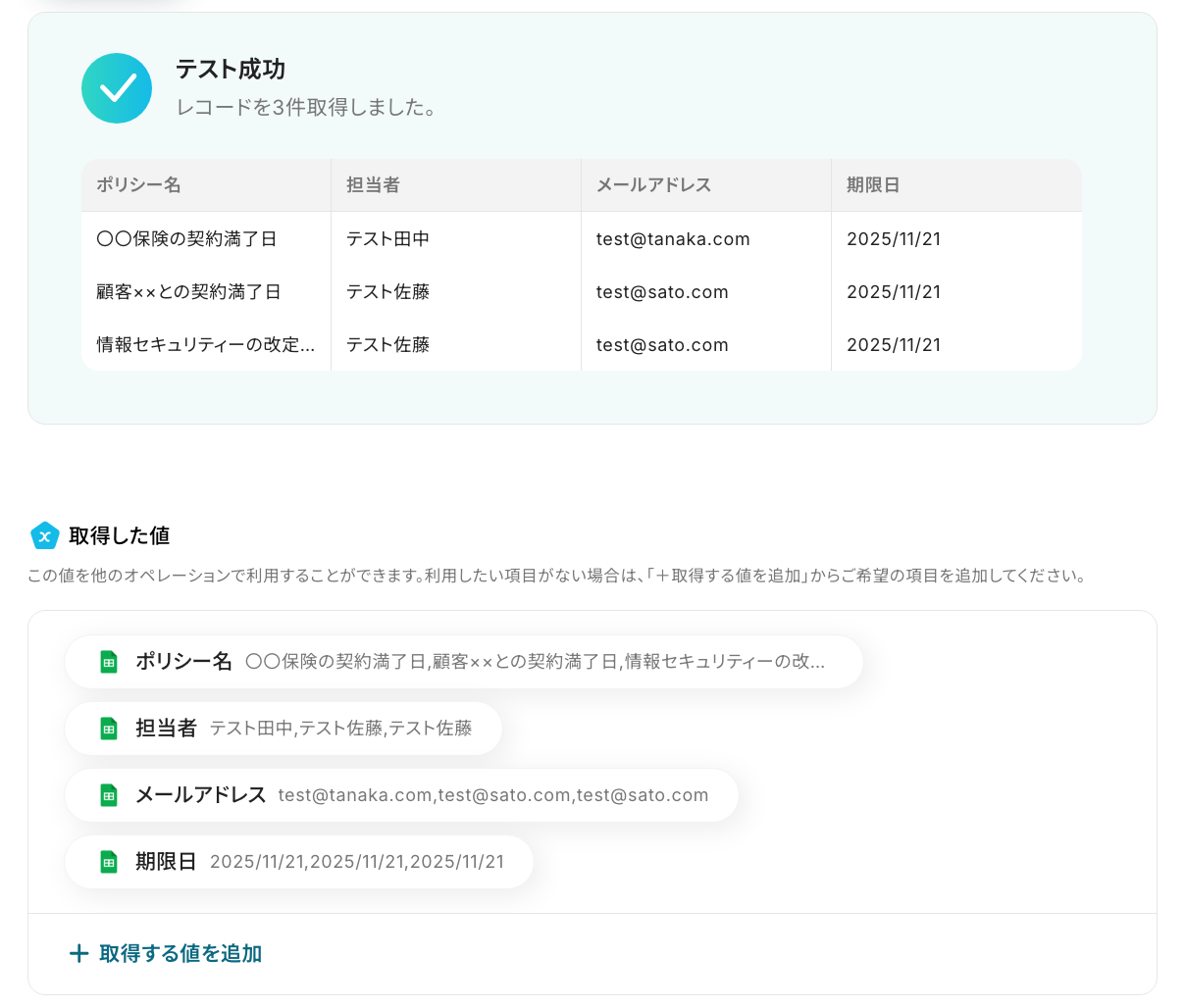Click the Sheets icon on ポリシー名 chip

point(109,662)
